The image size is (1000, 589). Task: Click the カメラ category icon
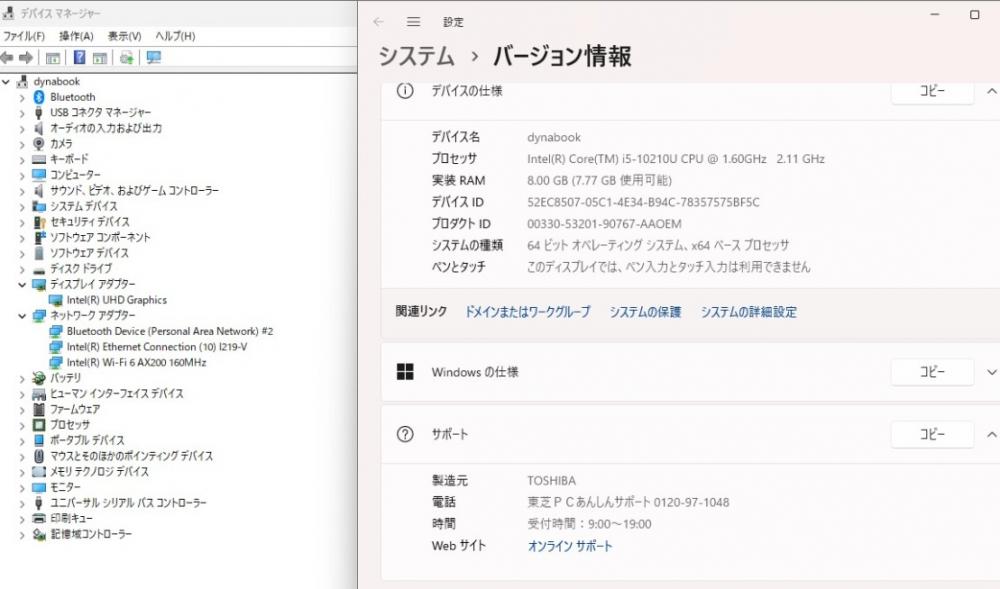39,143
